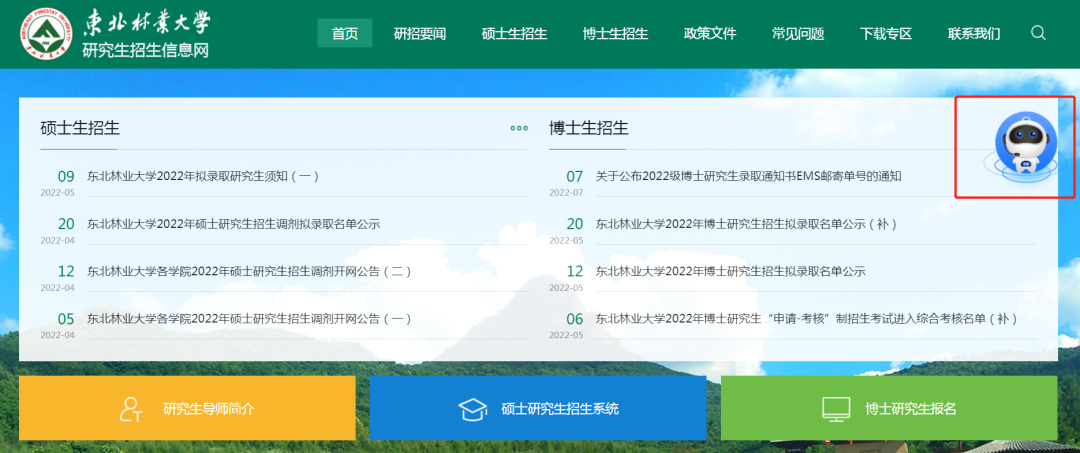The height and width of the screenshot is (453, 1080).
Task: Open 研招要闻 menu item
Action: [x=419, y=33]
